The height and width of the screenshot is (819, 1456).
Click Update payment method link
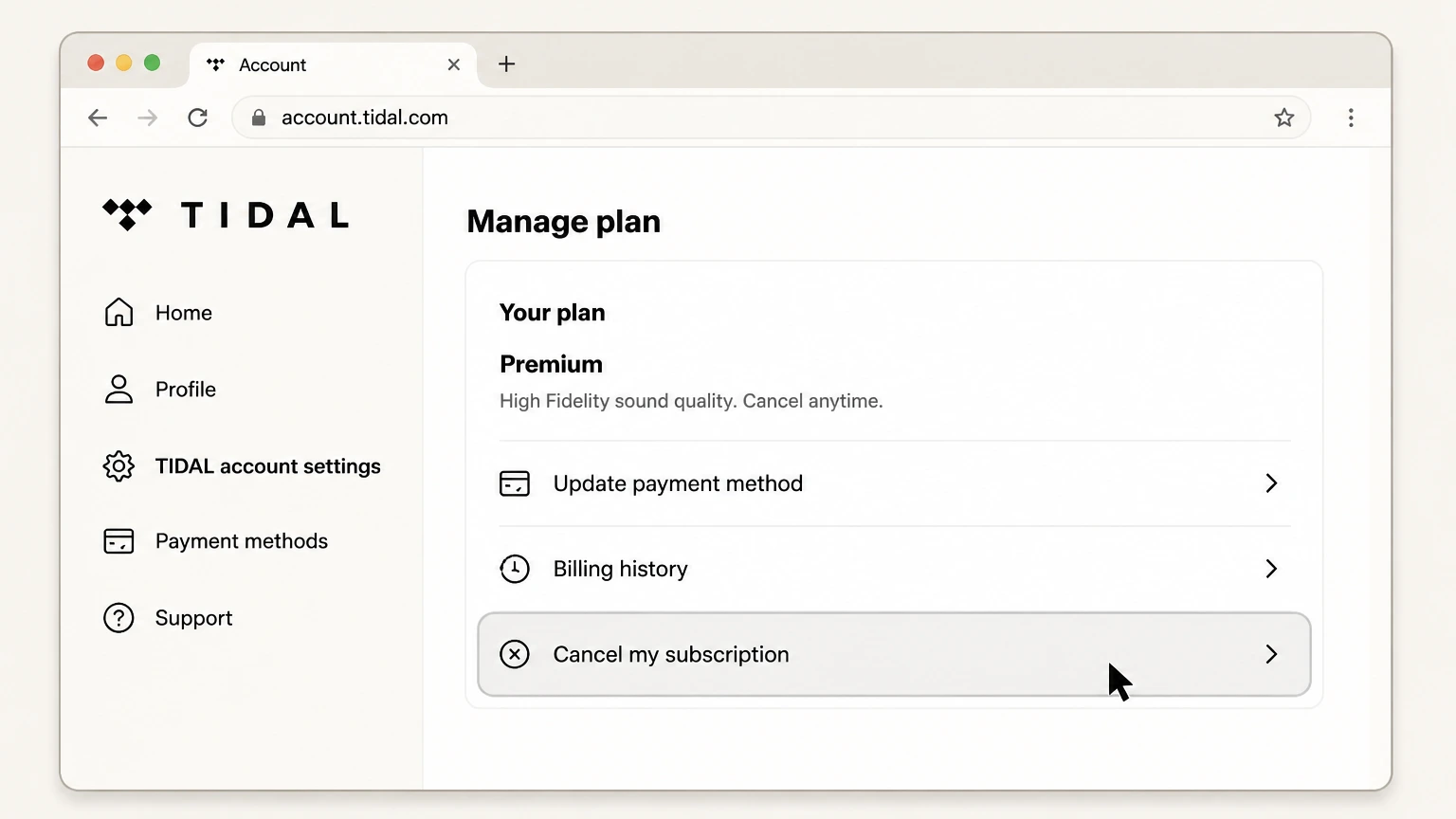895,483
